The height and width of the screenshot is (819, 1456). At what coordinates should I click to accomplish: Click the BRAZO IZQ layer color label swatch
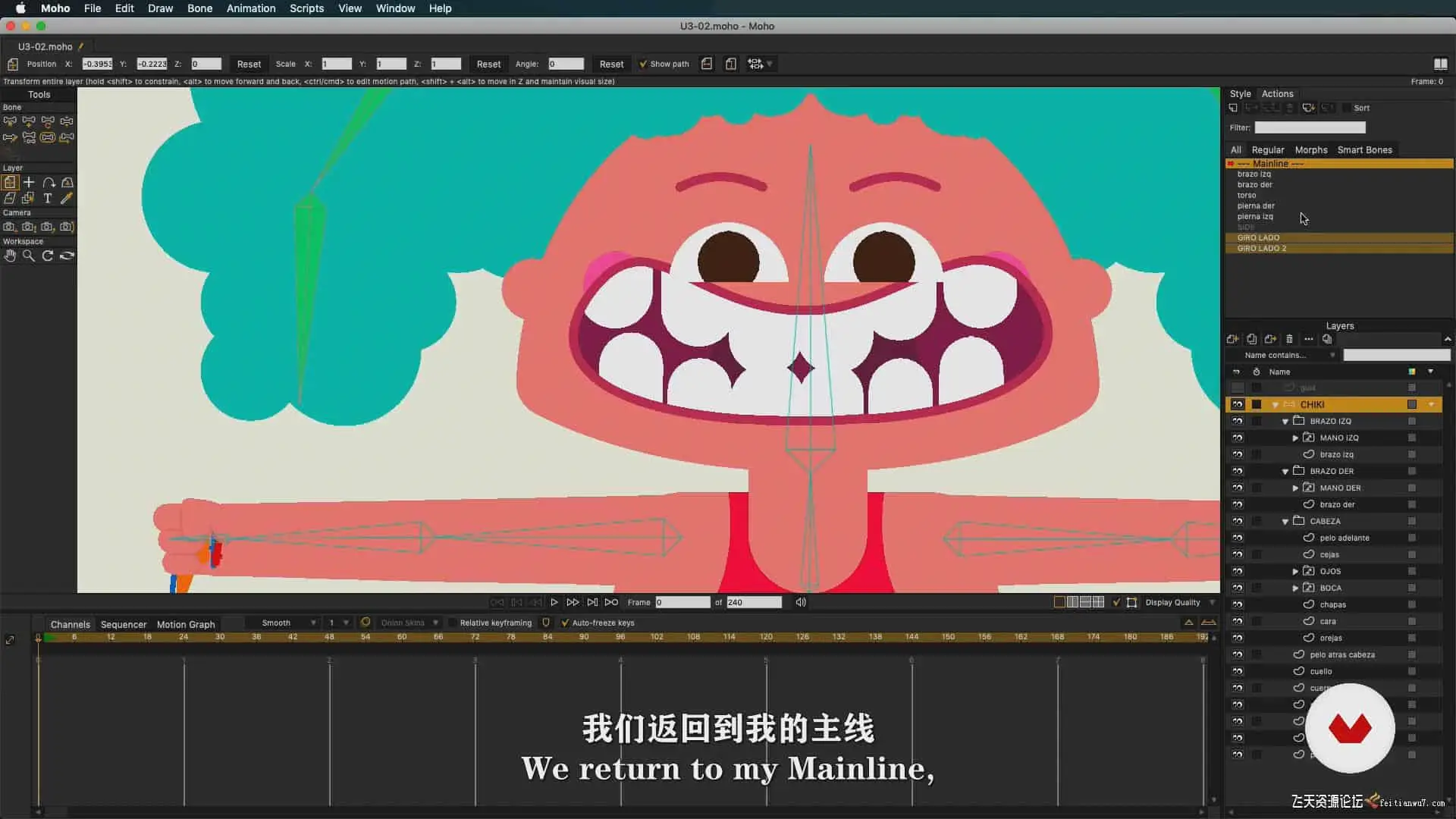point(1412,422)
